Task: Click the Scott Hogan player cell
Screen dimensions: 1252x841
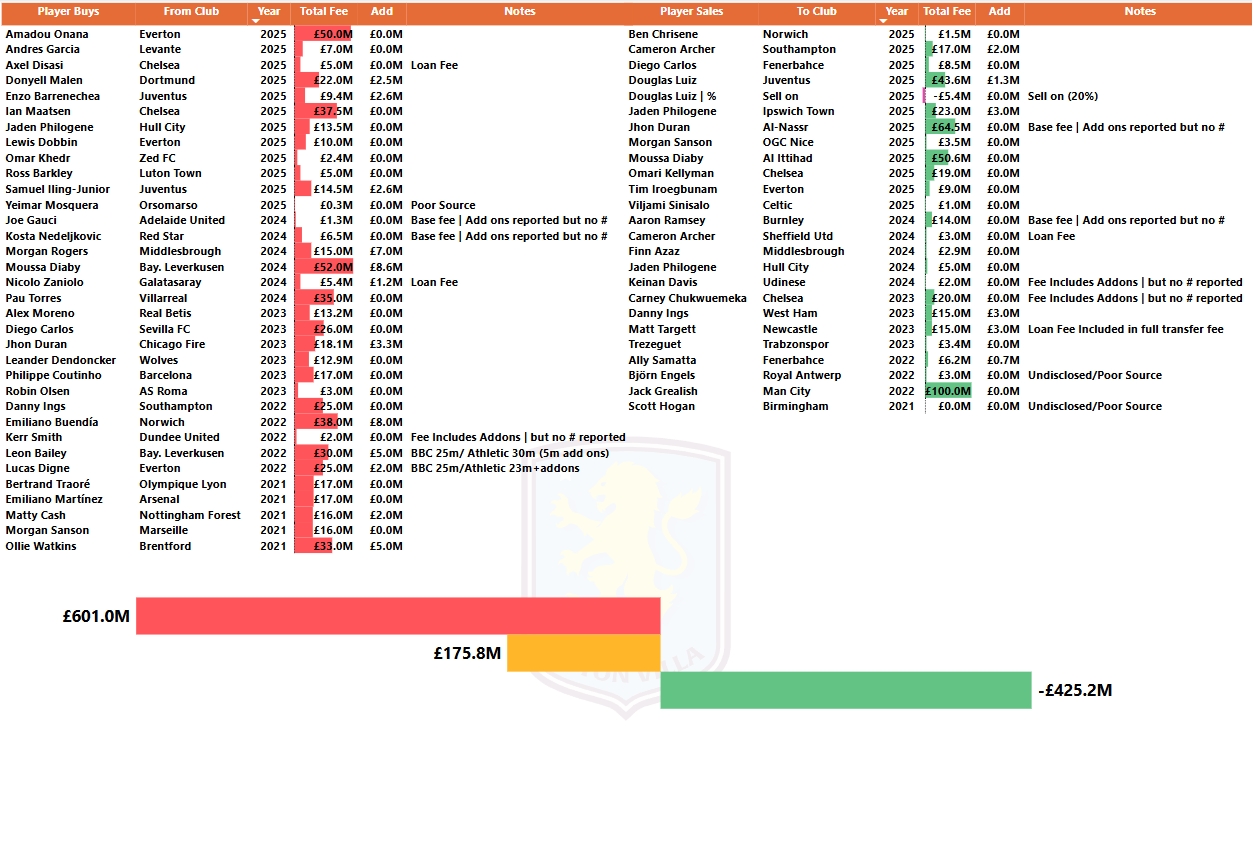Action: (x=661, y=406)
